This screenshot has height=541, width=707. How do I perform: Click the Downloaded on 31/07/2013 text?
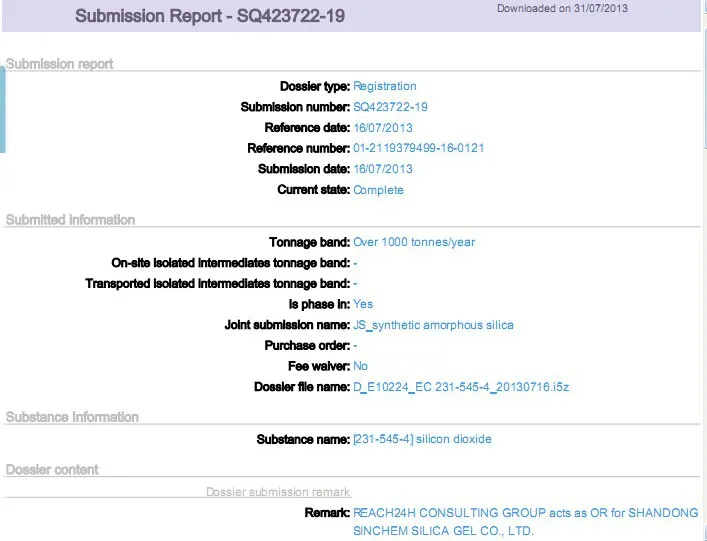(563, 9)
